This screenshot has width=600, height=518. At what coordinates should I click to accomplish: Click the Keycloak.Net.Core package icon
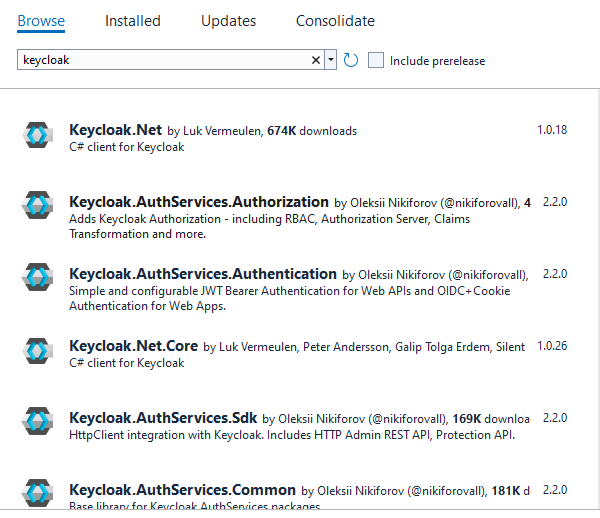(x=38, y=350)
